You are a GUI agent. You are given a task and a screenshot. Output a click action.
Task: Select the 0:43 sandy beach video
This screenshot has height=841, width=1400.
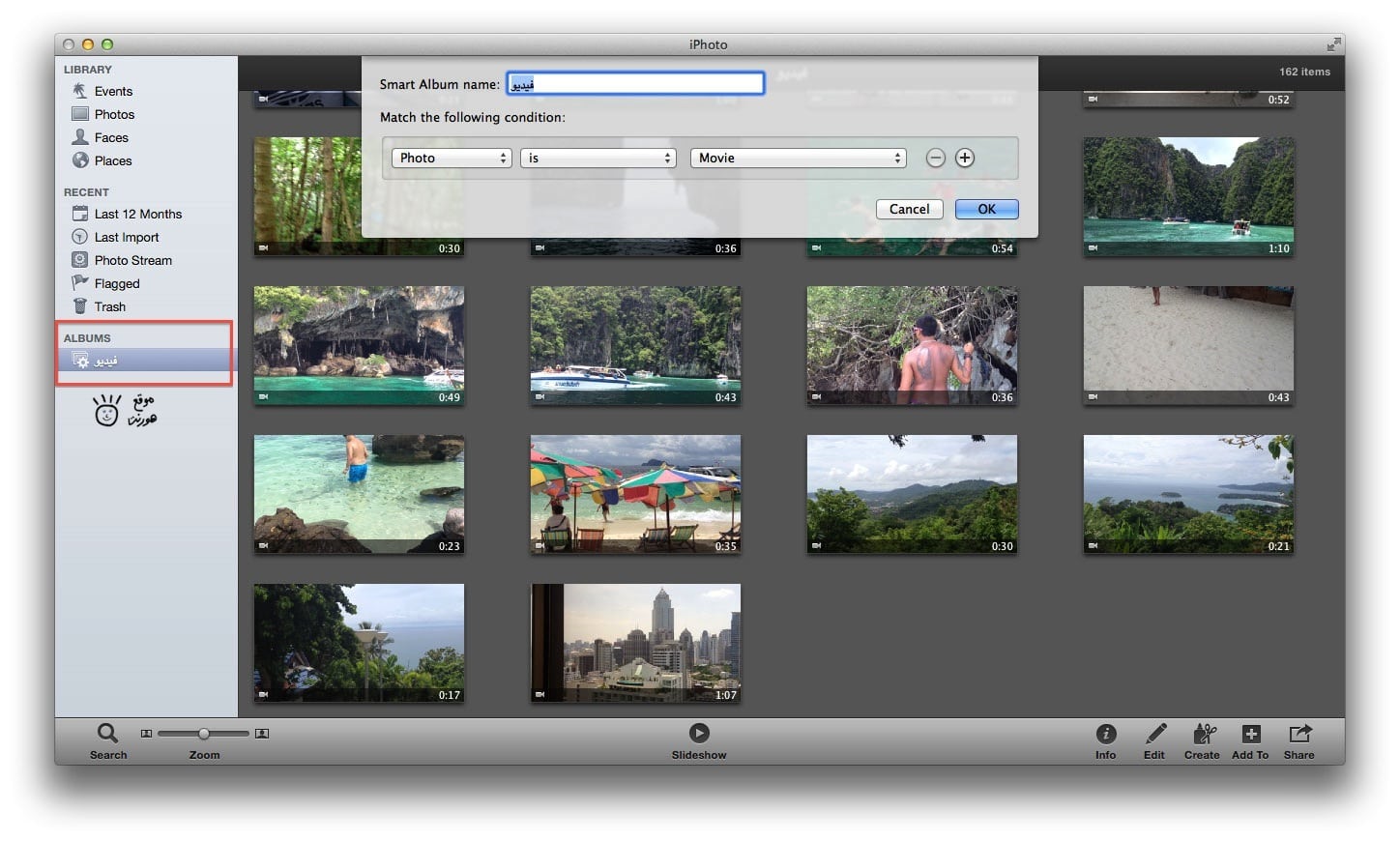(x=1188, y=345)
